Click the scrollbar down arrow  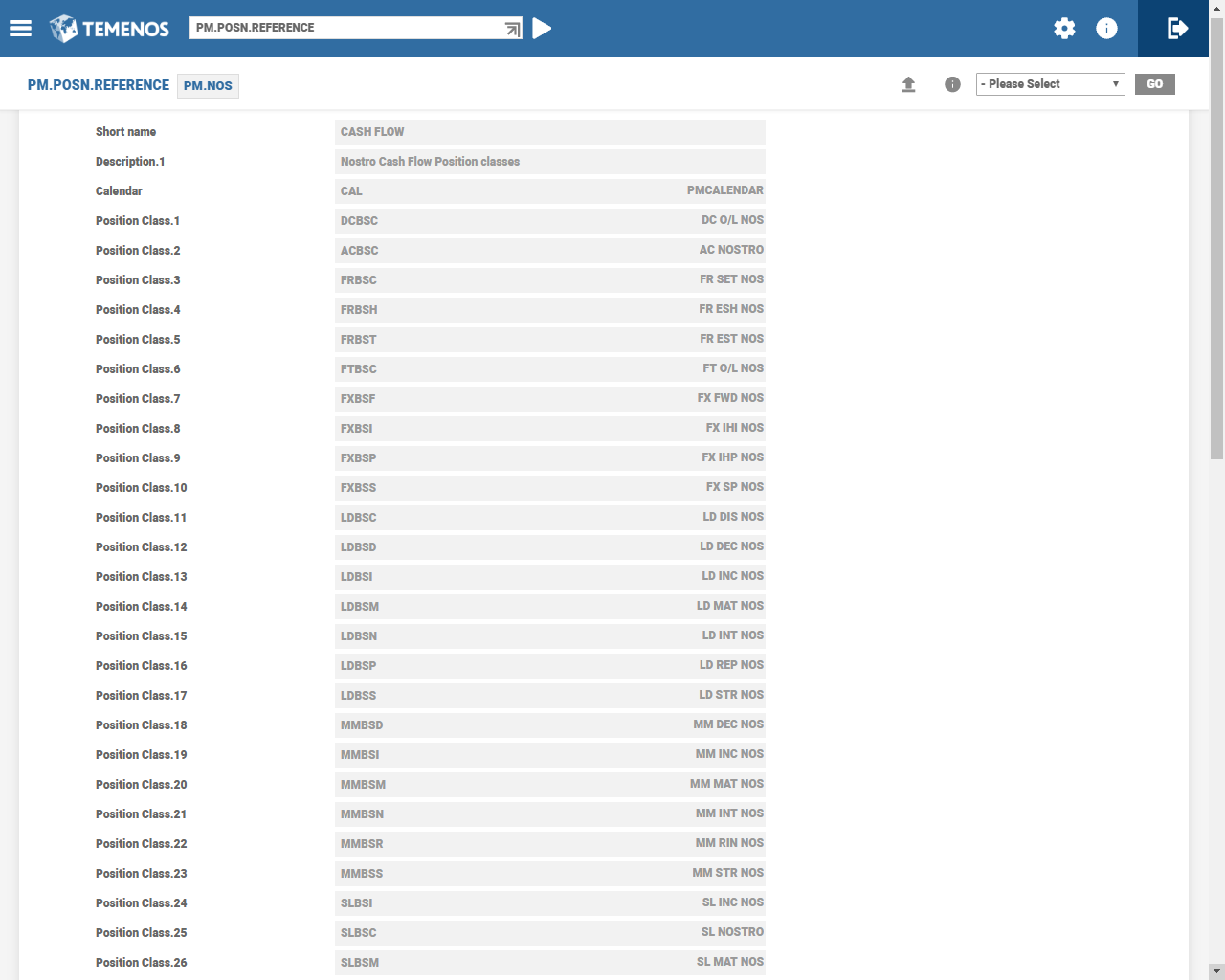coord(1216,970)
